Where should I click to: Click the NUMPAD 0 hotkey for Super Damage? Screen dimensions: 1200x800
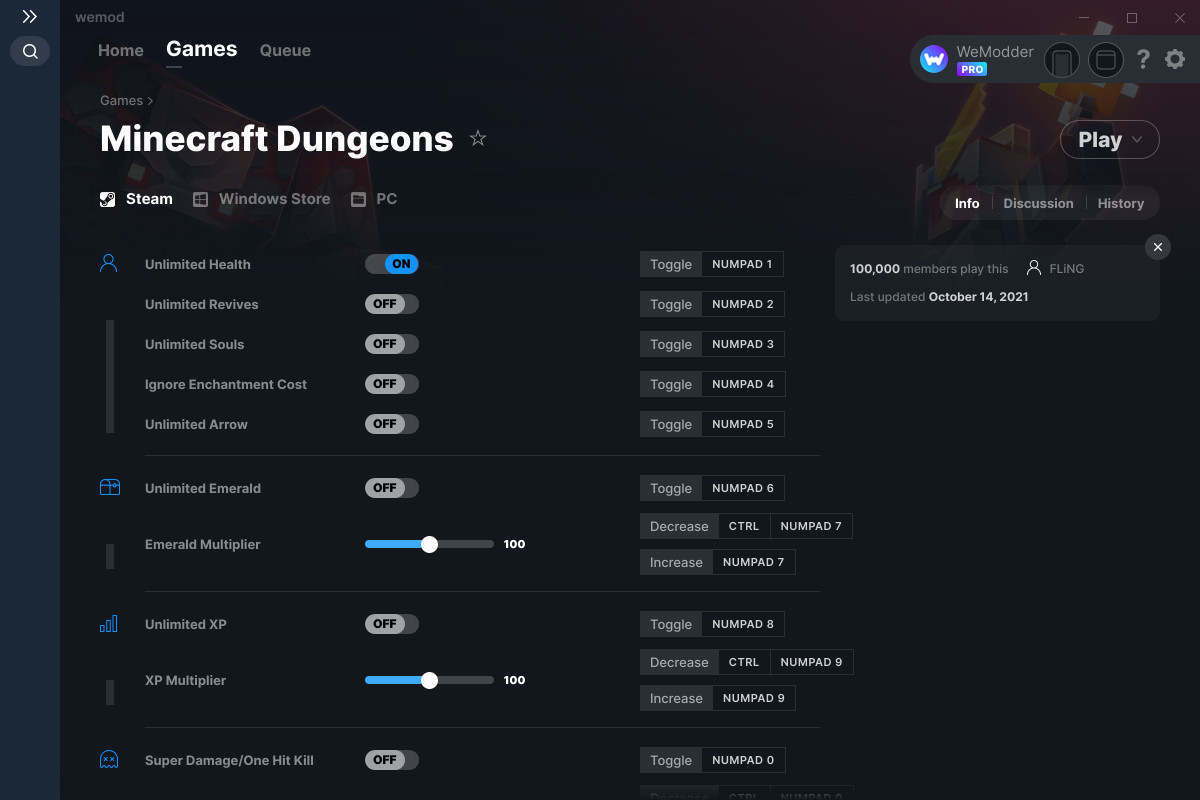click(x=743, y=760)
